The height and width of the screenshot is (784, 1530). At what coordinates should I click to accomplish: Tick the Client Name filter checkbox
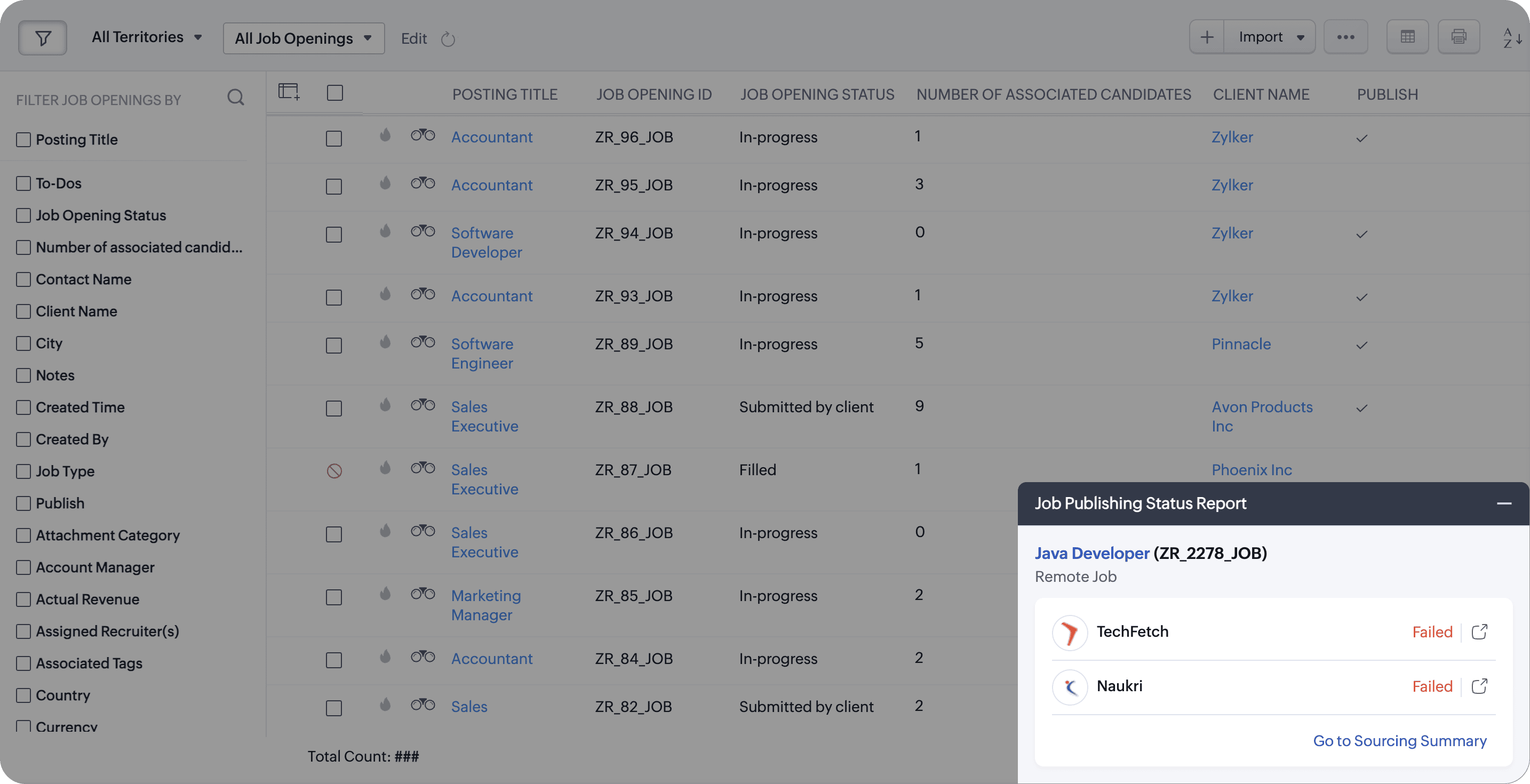[24, 312]
